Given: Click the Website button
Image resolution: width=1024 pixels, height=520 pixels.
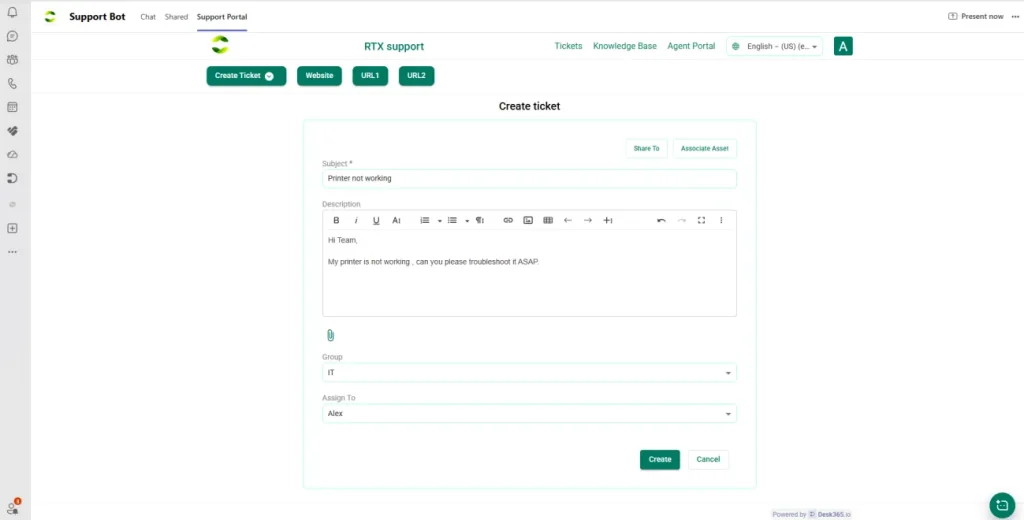Looking at the screenshot, I should 319,76.
